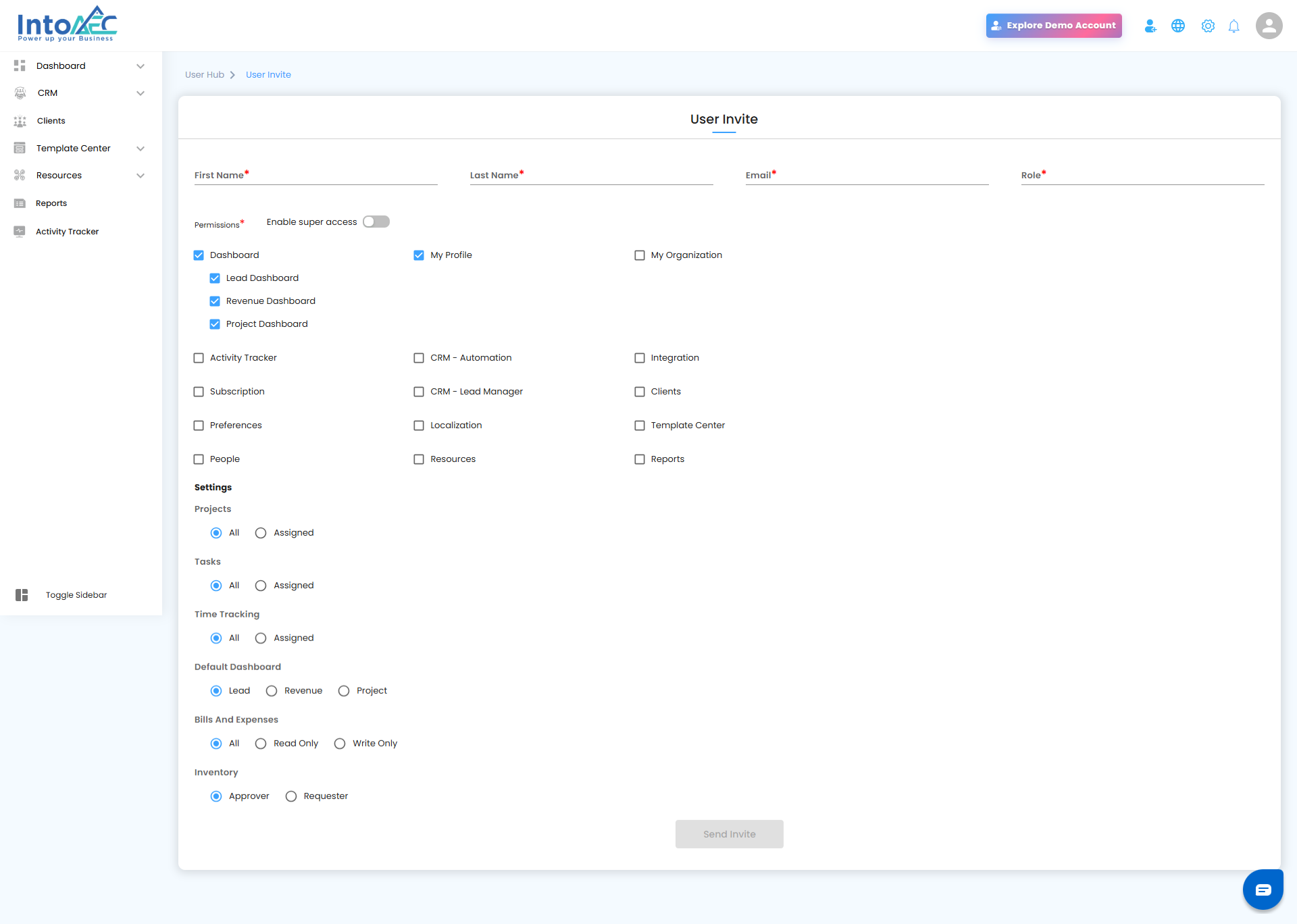Open the Clients sidebar menu item
This screenshot has height=924, width=1297.
pos(51,121)
